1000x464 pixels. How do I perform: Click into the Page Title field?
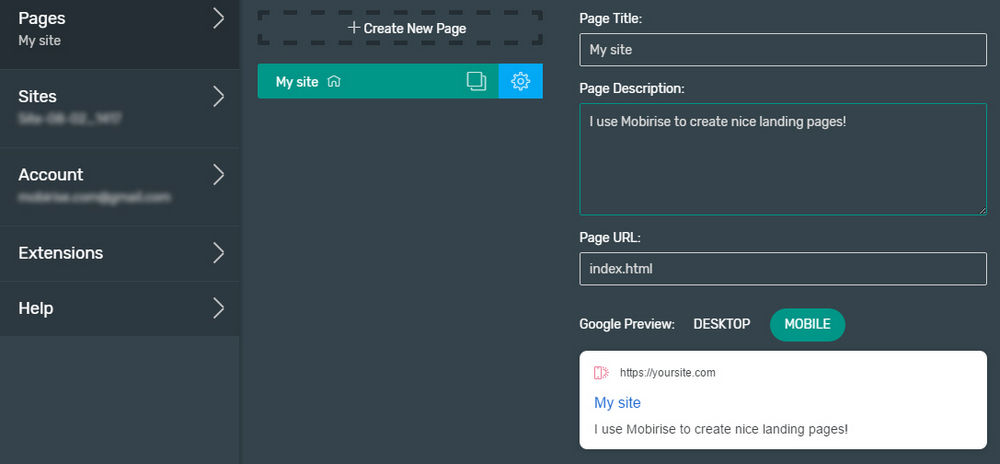(x=782, y=50)
